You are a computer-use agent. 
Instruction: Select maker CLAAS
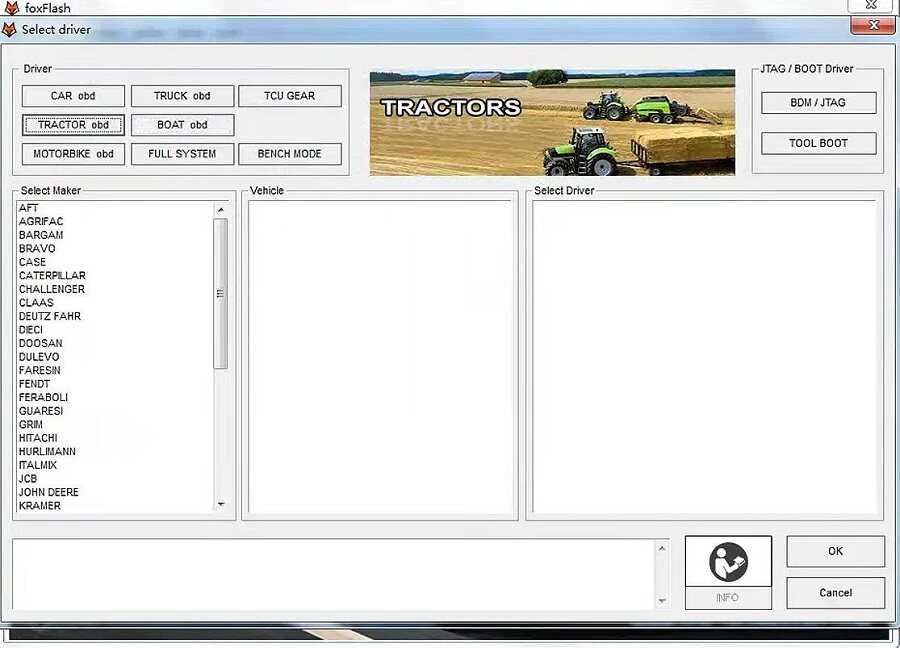pos(36,303)
